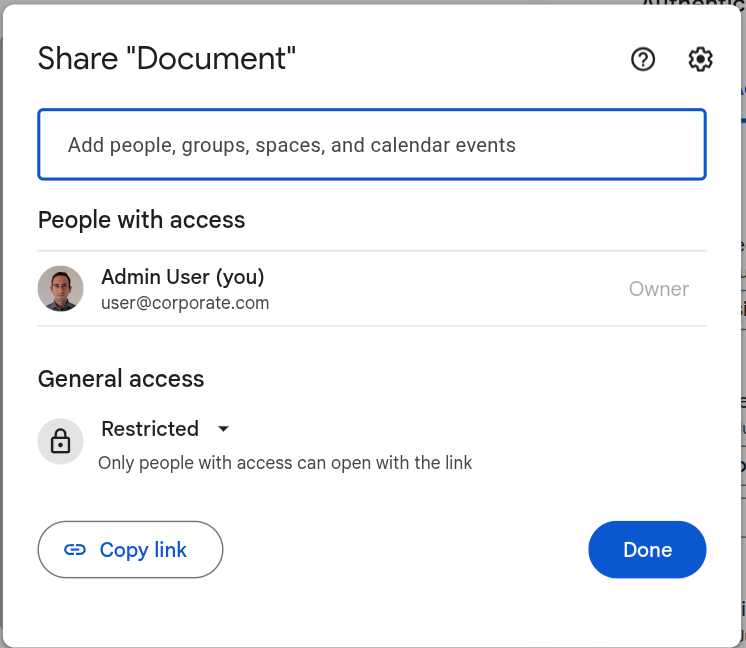The width and height of the screenshot is (746, 648).
Task: Open sharing settings gear icon
Action: click(x=700, y=59)
